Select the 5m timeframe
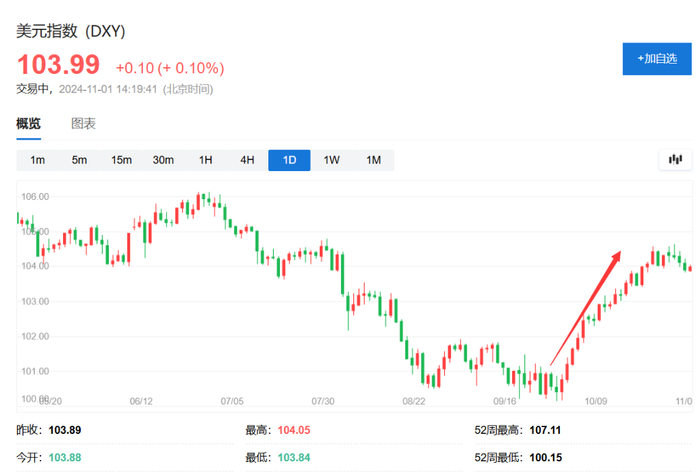The image size is (700, 475). (79, 160)
